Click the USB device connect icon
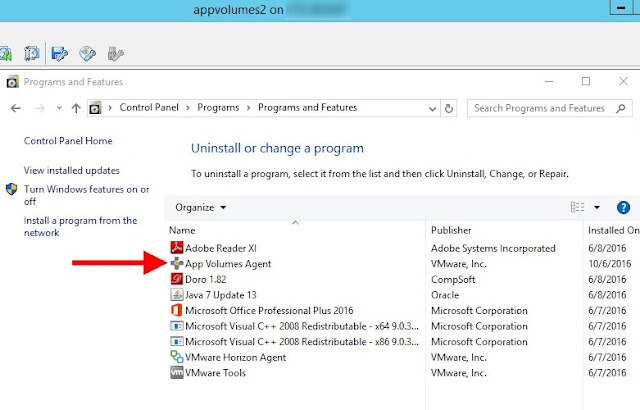This screenshot has width=640, height=410. (115, 53)
